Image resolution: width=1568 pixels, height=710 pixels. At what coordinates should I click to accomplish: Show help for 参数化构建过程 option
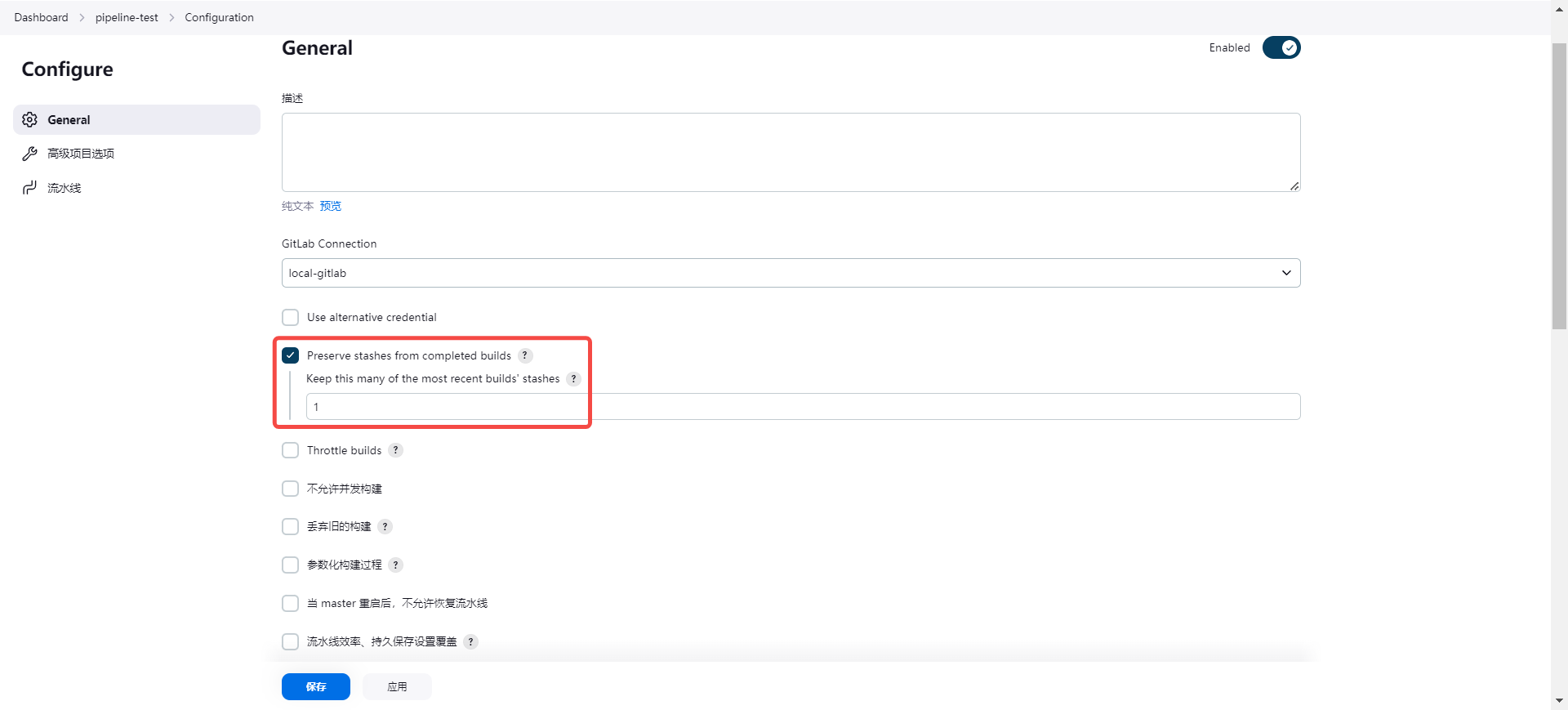[395, 565]
